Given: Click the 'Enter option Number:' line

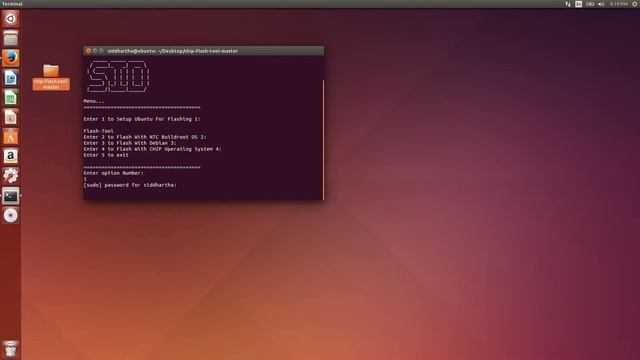Looking at the screenshot, I should tap(113, 173).
